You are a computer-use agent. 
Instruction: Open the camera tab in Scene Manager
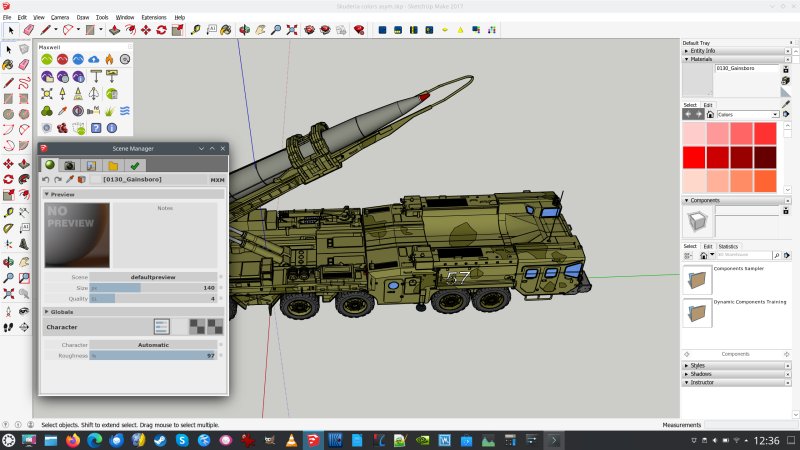pos(69,165)
